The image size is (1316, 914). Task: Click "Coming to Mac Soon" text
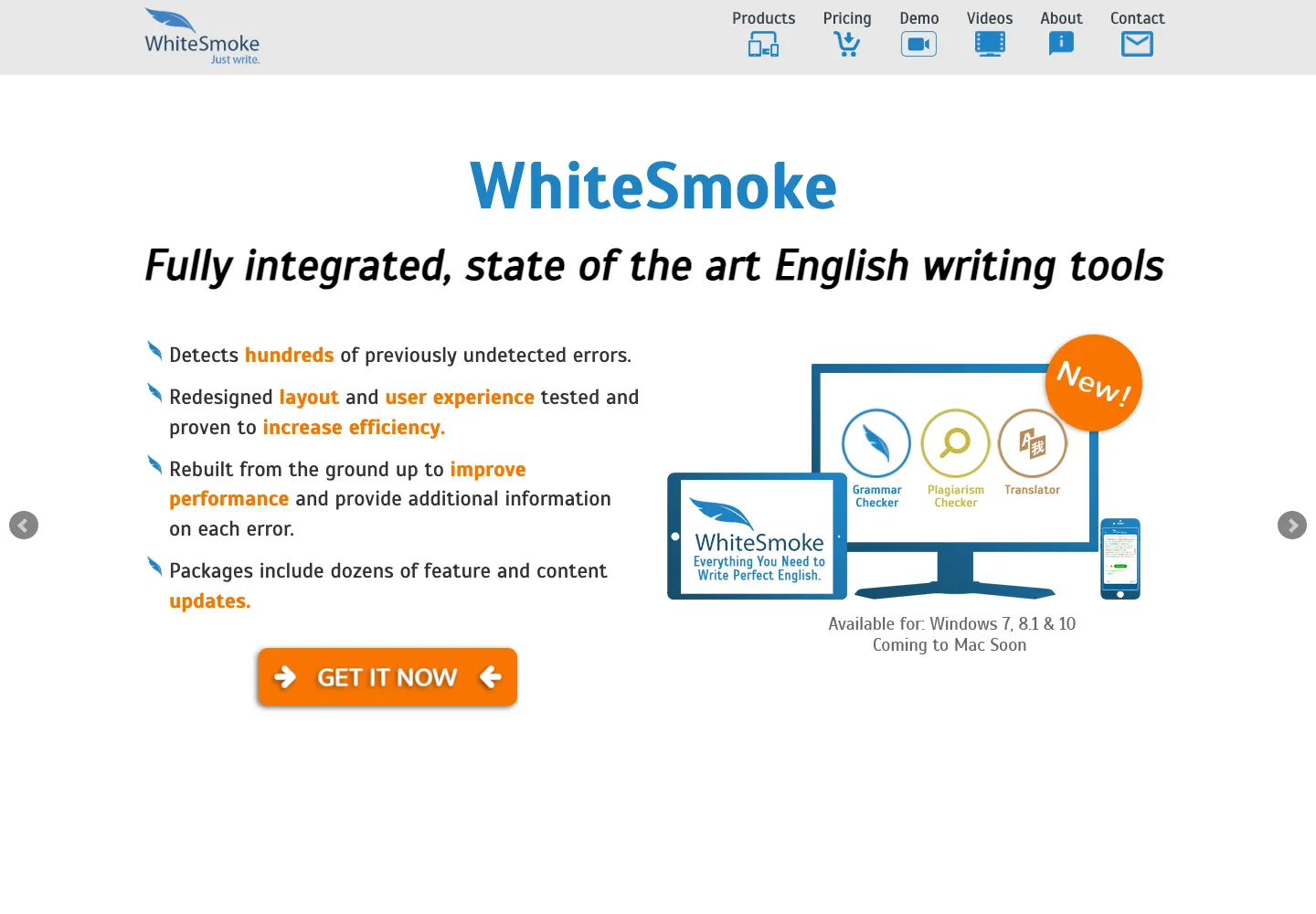click(x=950, y=645)
